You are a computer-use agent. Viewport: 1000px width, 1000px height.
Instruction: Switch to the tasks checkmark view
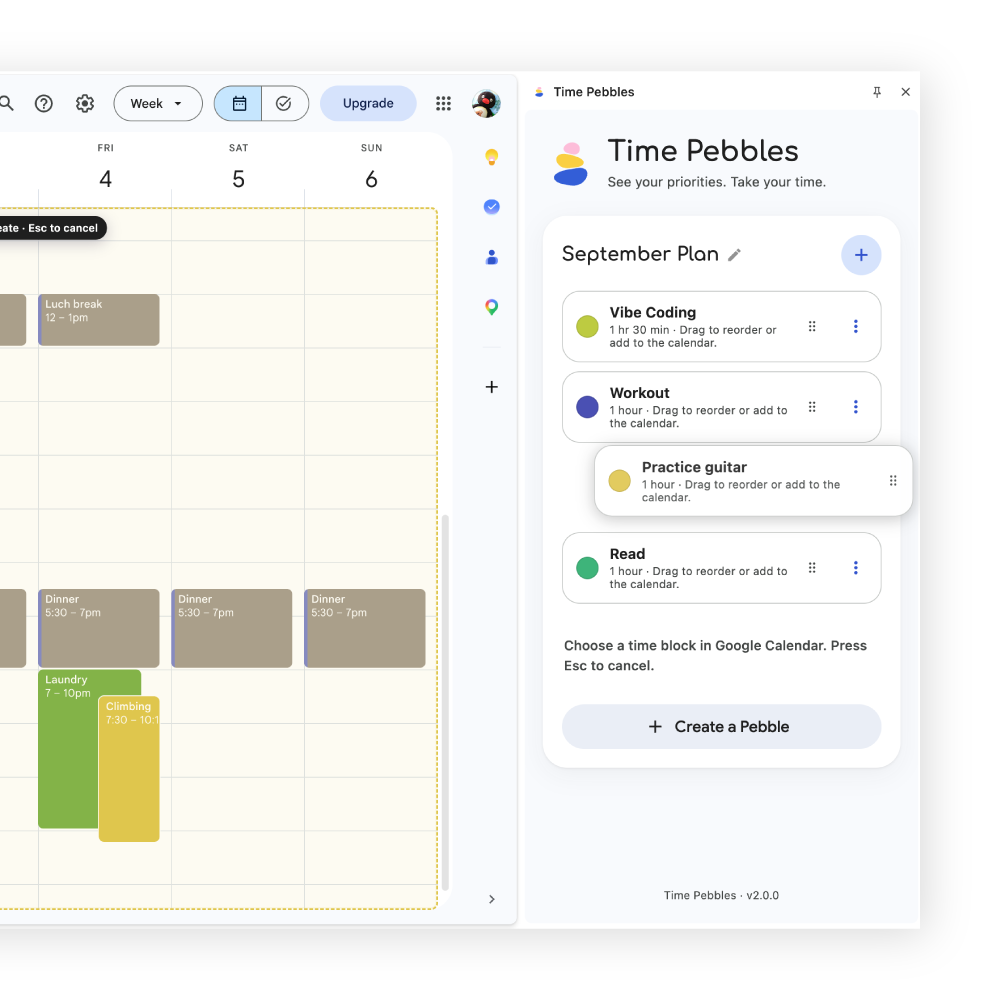(284, 103)
